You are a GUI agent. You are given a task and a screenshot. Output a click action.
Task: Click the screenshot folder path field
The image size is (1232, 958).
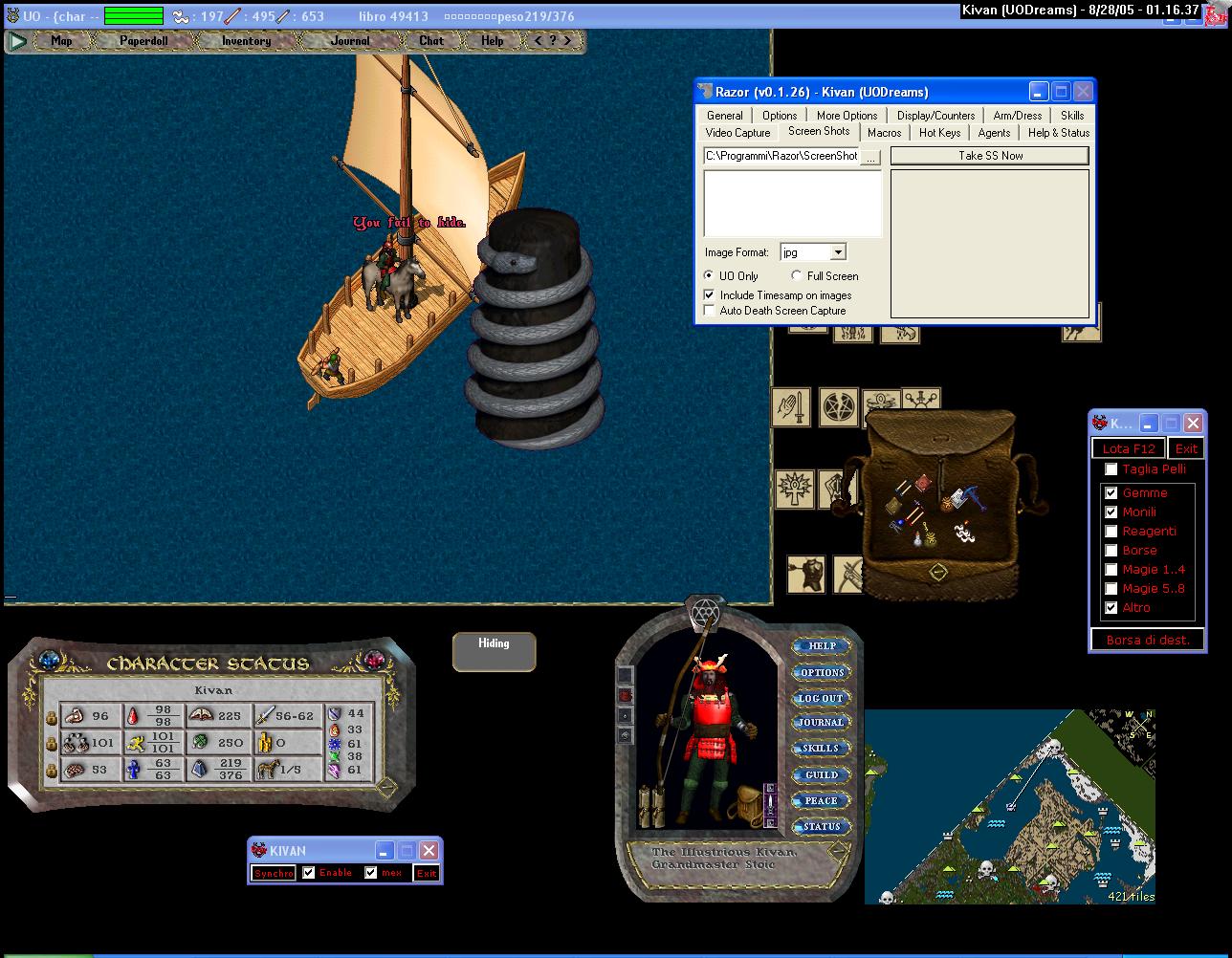[781, 156]
